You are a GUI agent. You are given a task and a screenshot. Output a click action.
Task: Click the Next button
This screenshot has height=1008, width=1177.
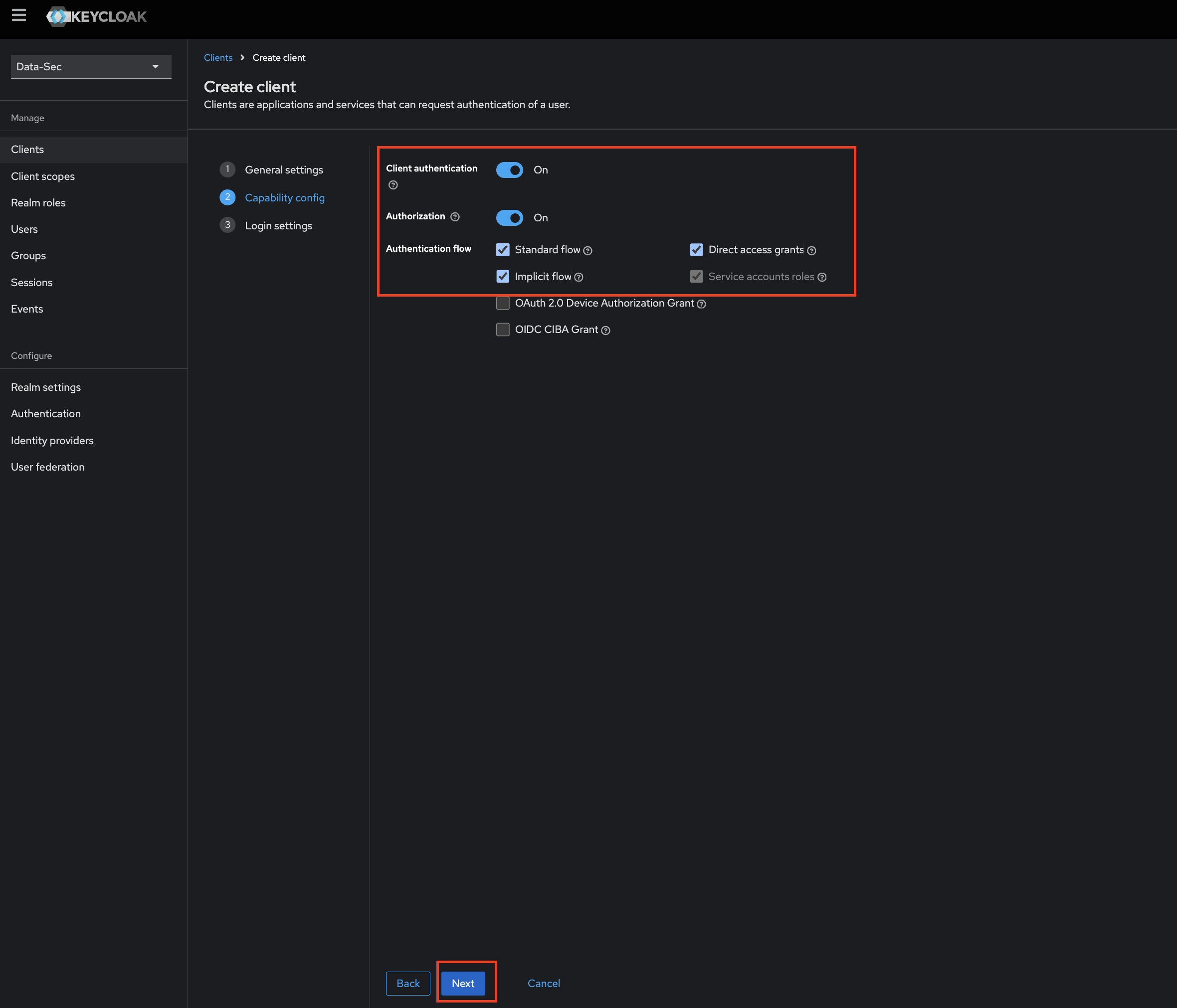click(x=462, y=983)
